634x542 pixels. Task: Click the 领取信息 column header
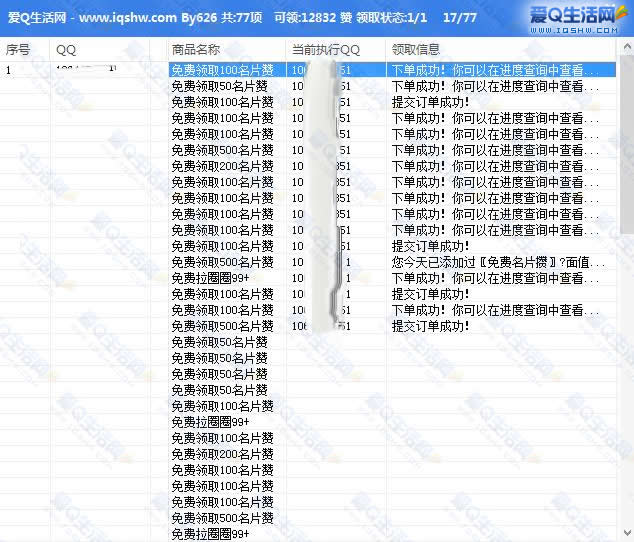416,49
